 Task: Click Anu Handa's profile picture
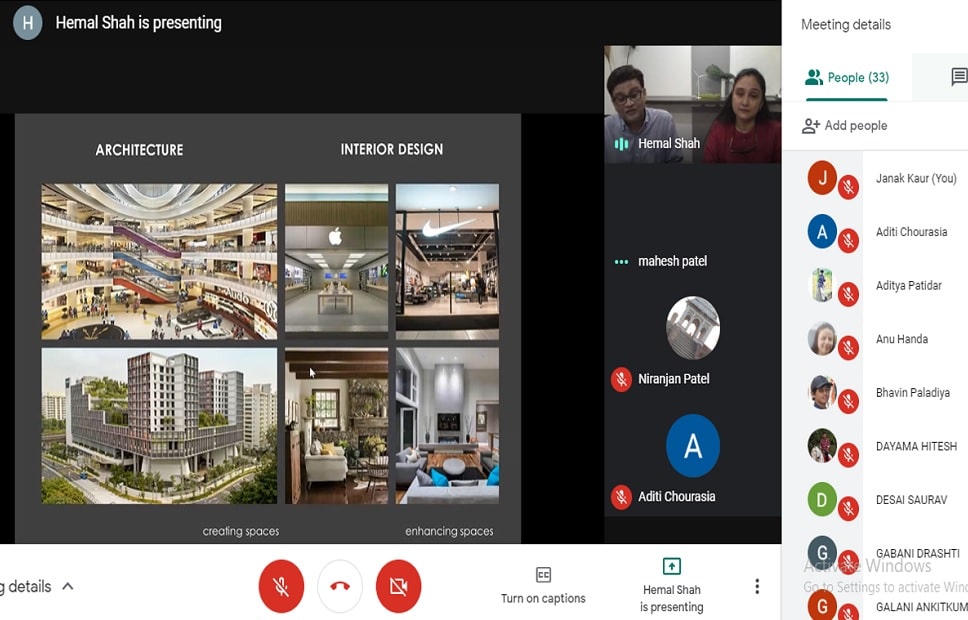(x=822, y=339)
